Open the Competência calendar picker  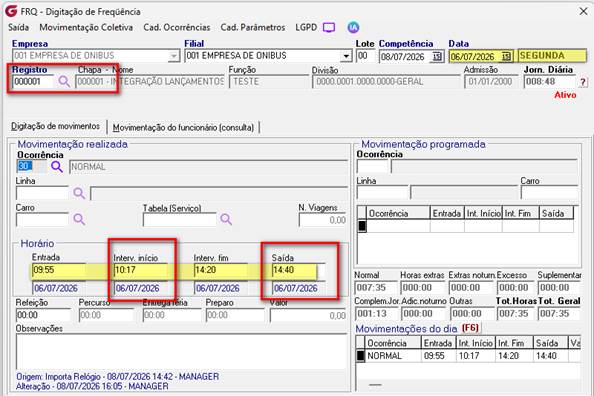(437, 56)
